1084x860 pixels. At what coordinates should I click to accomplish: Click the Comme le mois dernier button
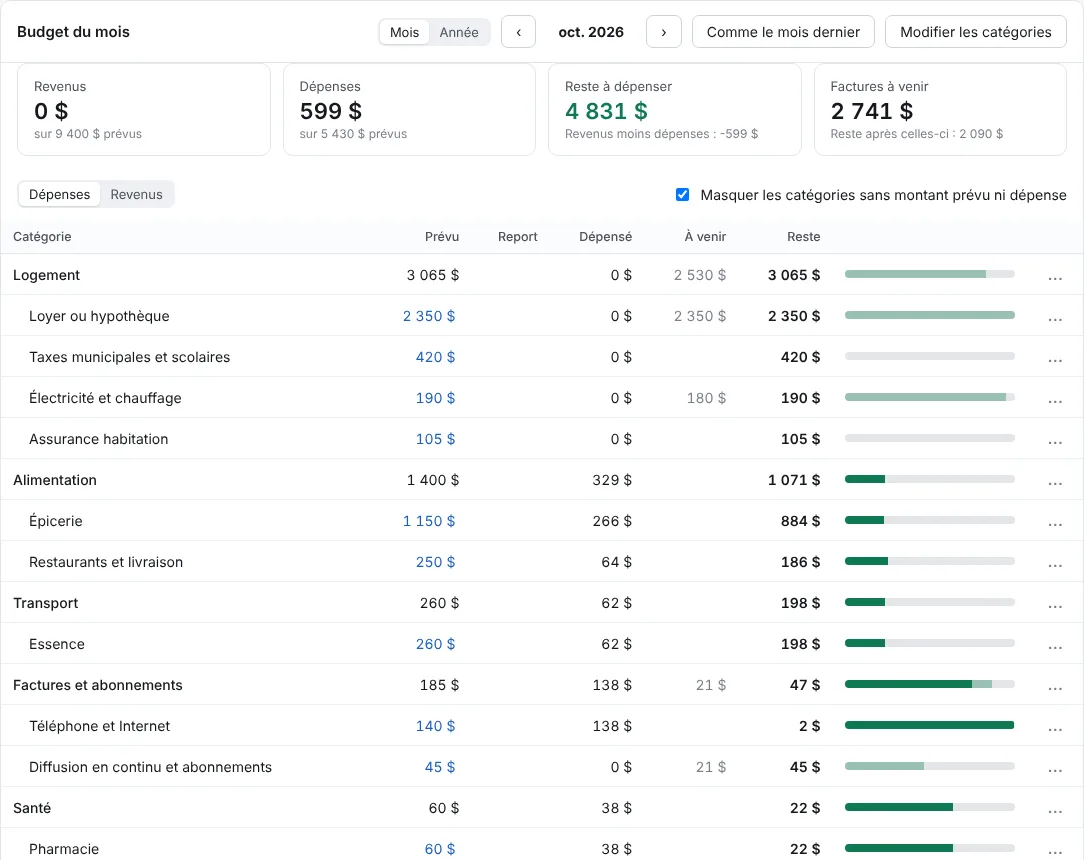coord(783,32)
